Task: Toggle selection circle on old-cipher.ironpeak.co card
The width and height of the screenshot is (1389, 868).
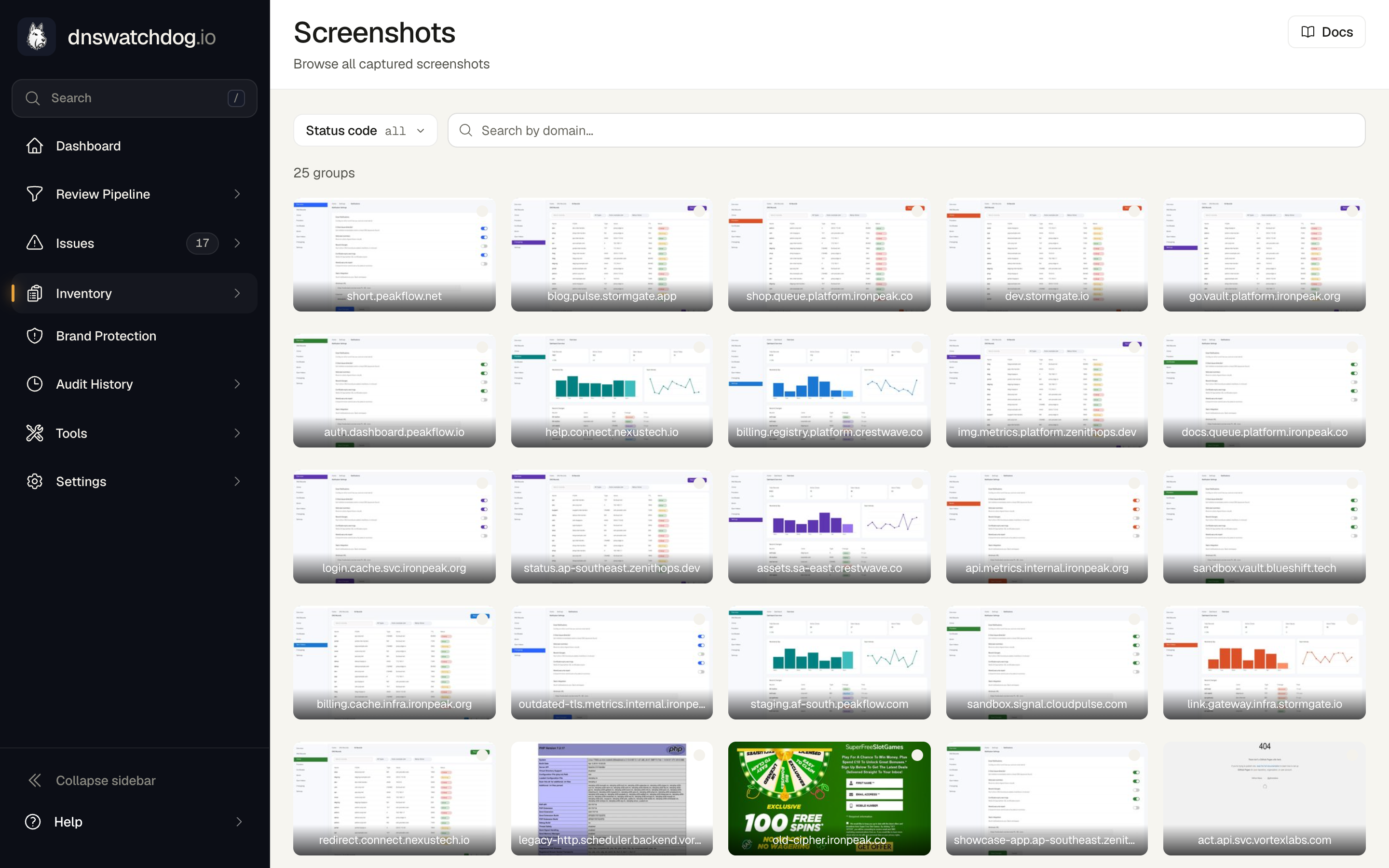Action: (917, 755)
